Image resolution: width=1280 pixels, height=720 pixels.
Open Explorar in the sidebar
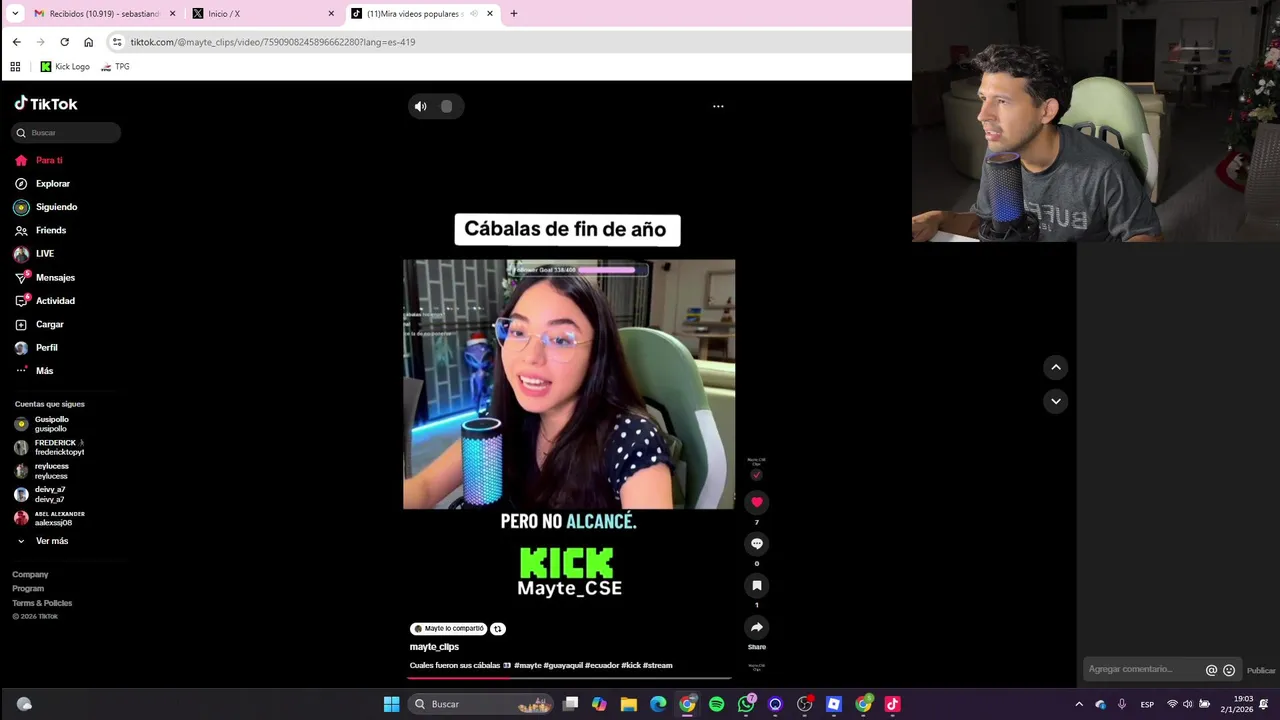42,184
